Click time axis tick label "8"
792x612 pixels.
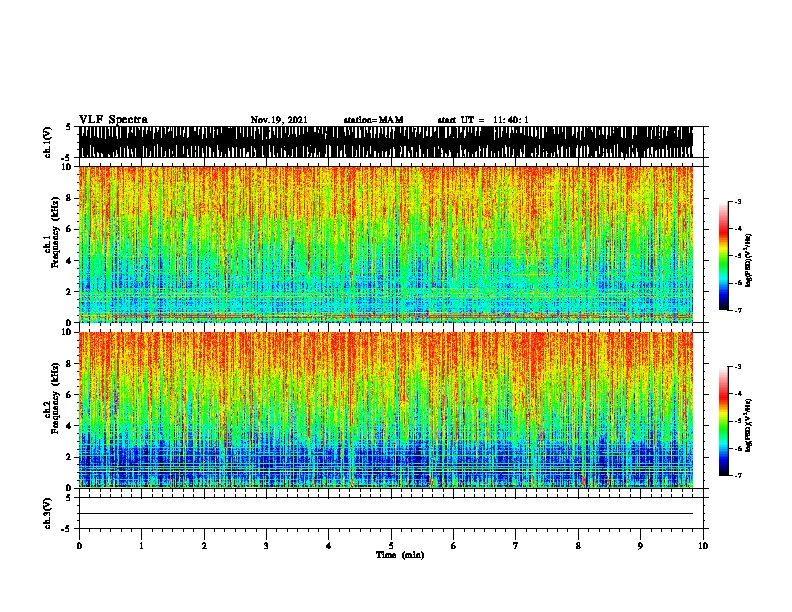pos(578,545)
